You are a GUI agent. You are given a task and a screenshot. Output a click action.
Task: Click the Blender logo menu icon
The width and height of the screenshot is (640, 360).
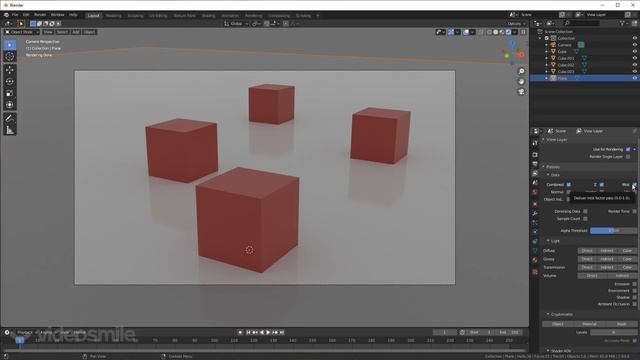pos(6,15)
